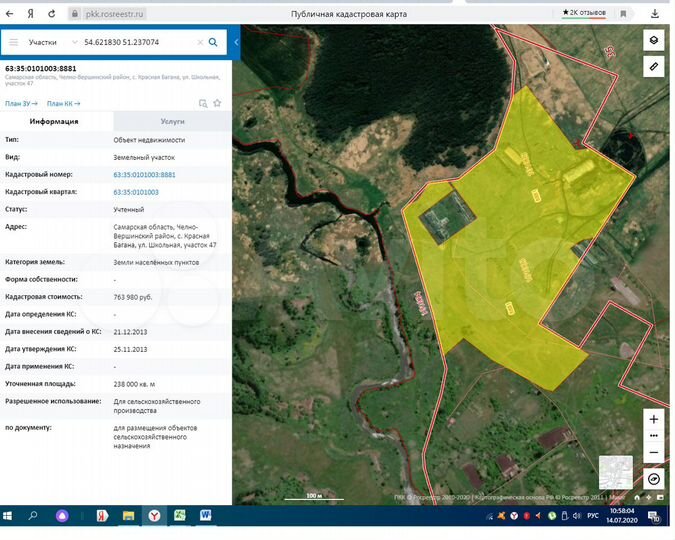Open cadastral number 63:35:0101003:8881 link
The image size is (675, 540).
pos(144,175)
